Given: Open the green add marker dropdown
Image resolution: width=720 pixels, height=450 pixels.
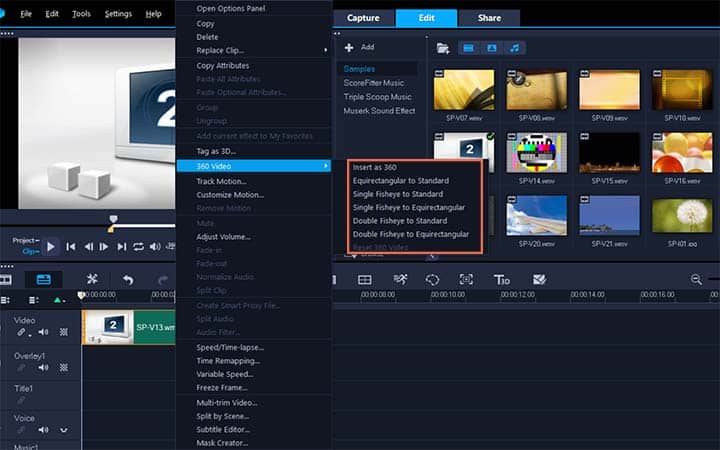Looking at the screenshot, I should coord(59,300).
